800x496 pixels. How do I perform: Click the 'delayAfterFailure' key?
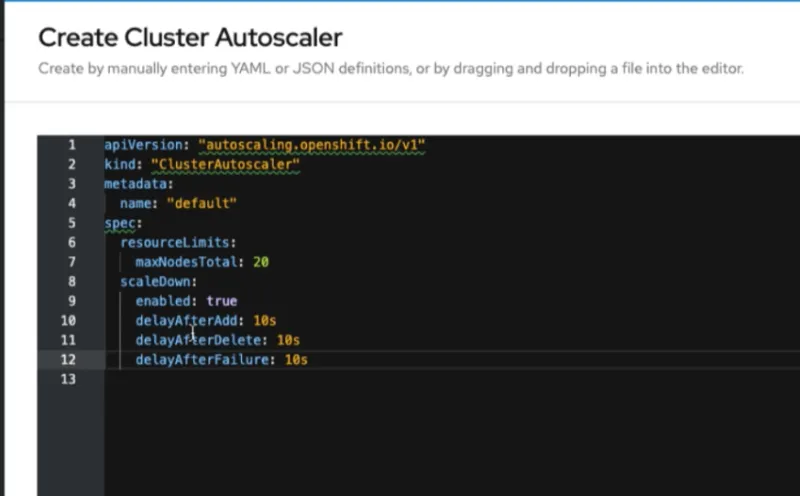[x=202, y=360]
